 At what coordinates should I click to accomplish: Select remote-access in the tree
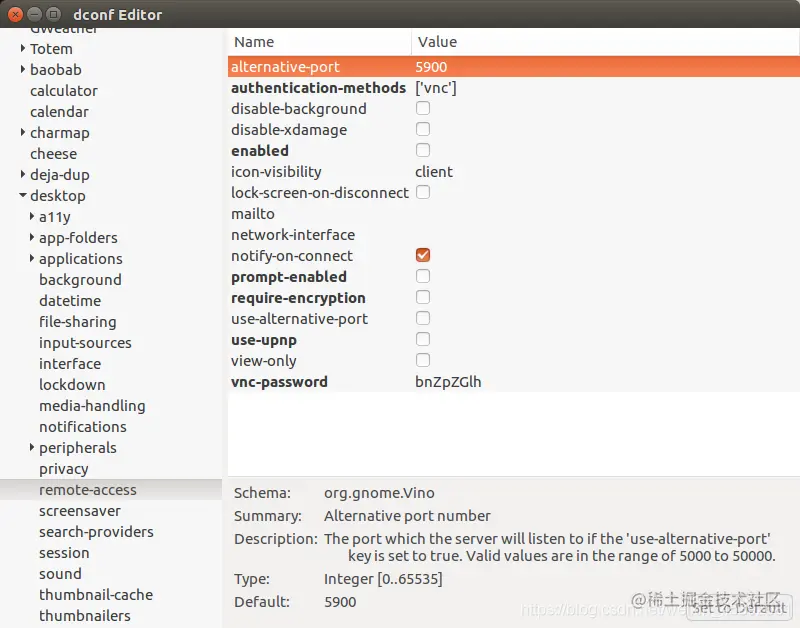[88, 490]
